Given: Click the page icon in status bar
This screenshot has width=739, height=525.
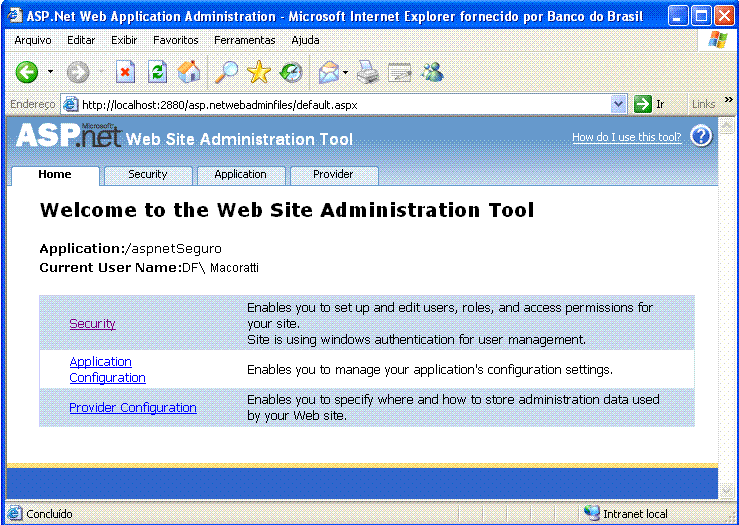Looking at the screenshot, I should tap(15, 513).
